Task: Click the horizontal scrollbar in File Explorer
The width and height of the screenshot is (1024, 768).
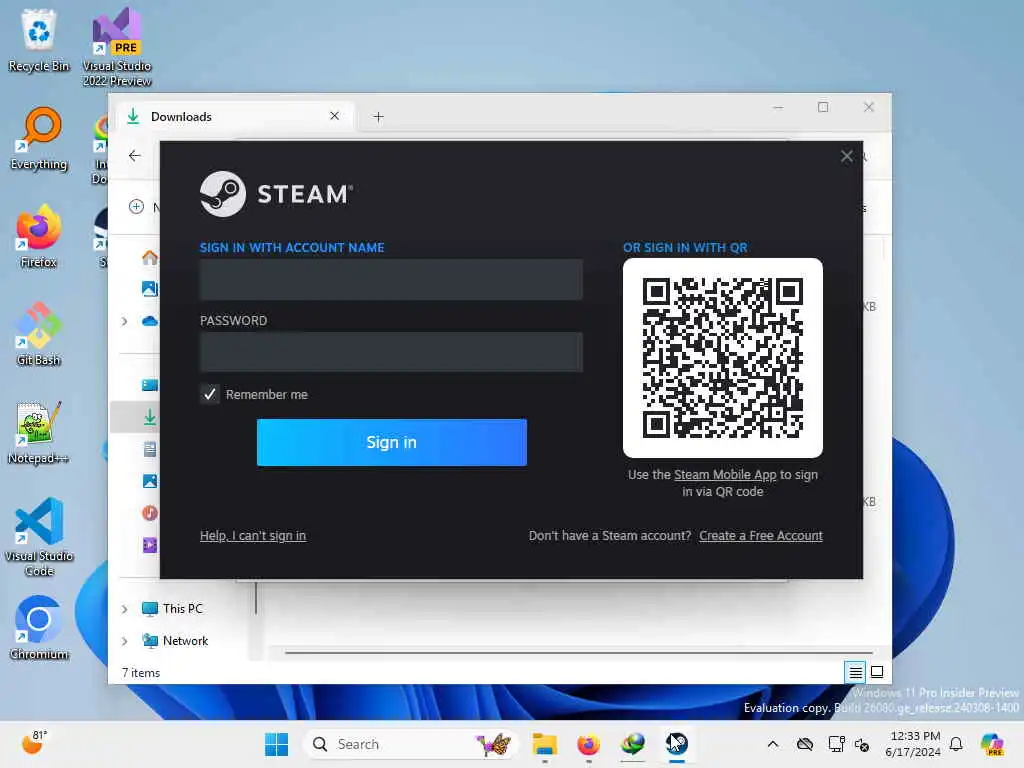Action: click(x=579, y=652)
